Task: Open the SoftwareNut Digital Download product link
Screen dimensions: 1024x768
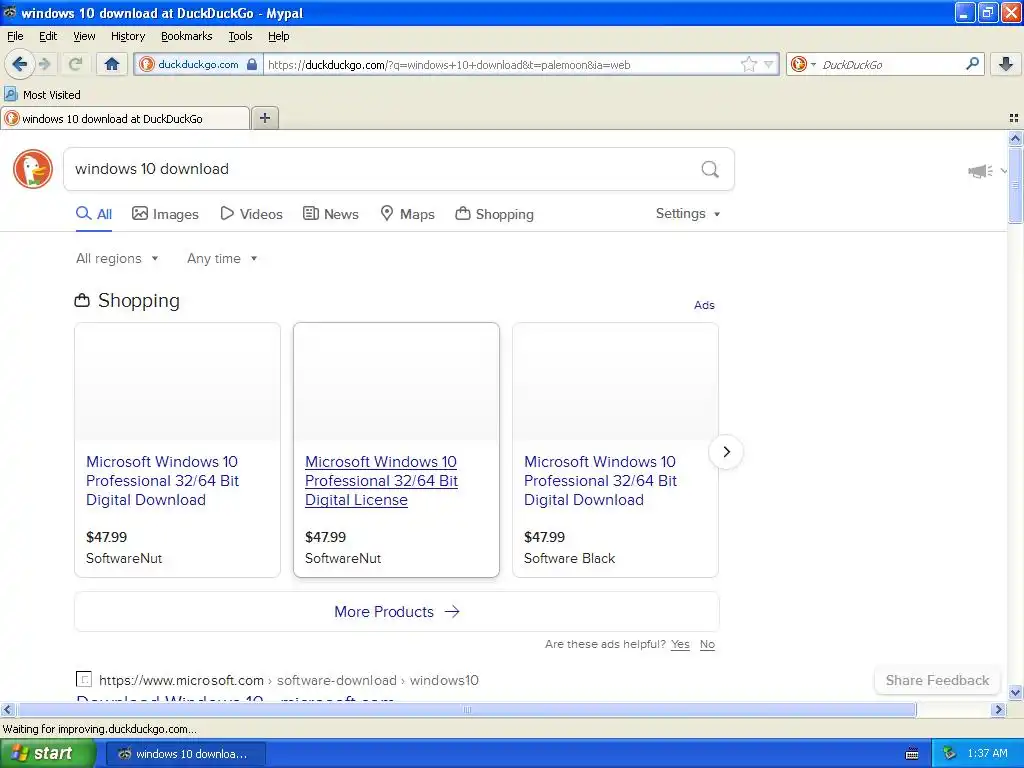Action: tap(163, 481)
